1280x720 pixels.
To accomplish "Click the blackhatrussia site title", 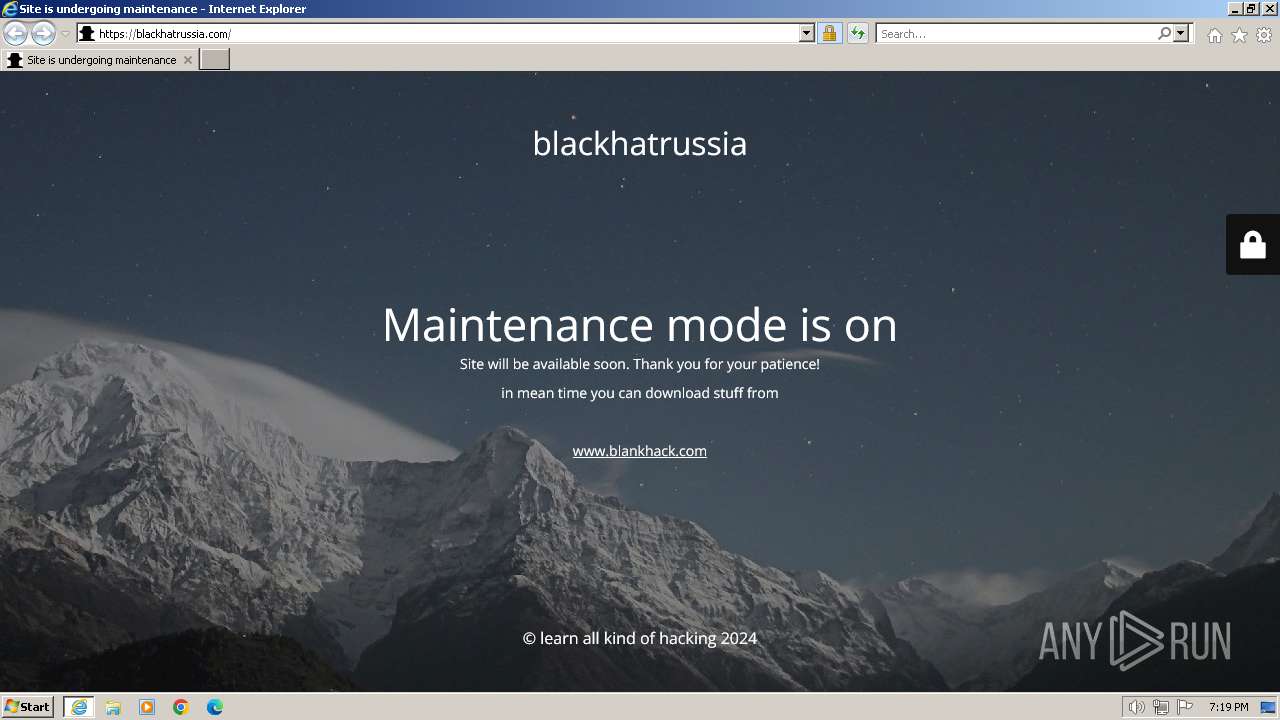I will [640, 143].
